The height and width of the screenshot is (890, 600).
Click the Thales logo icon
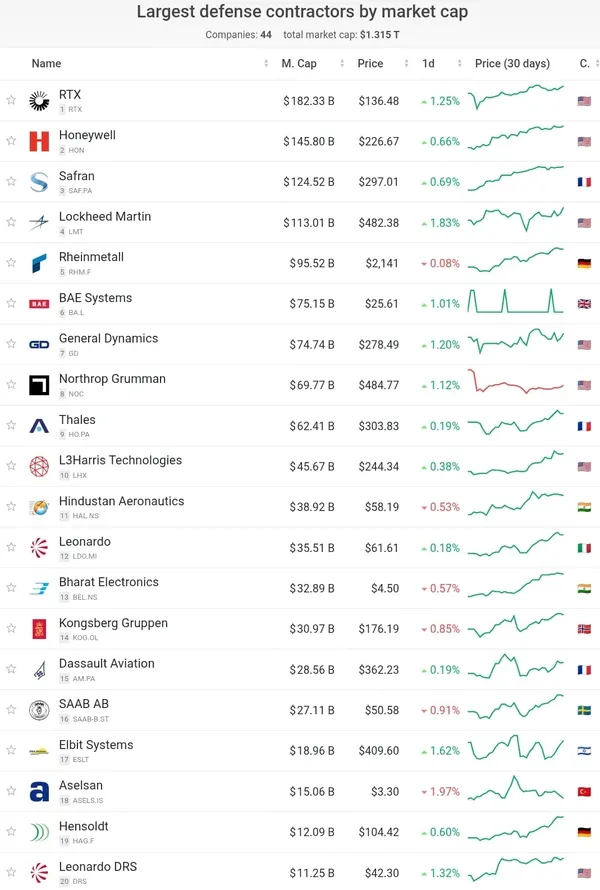point(39,426)
